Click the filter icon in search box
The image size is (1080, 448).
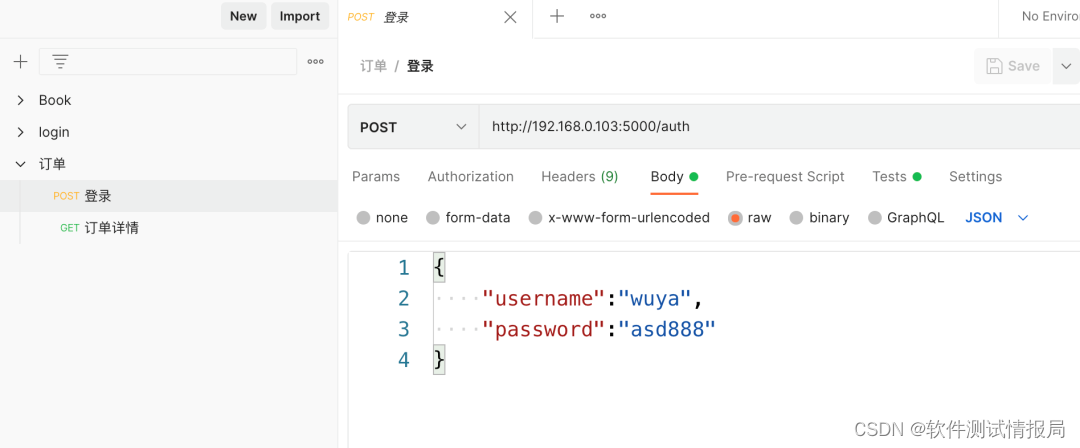click(61, 62)
